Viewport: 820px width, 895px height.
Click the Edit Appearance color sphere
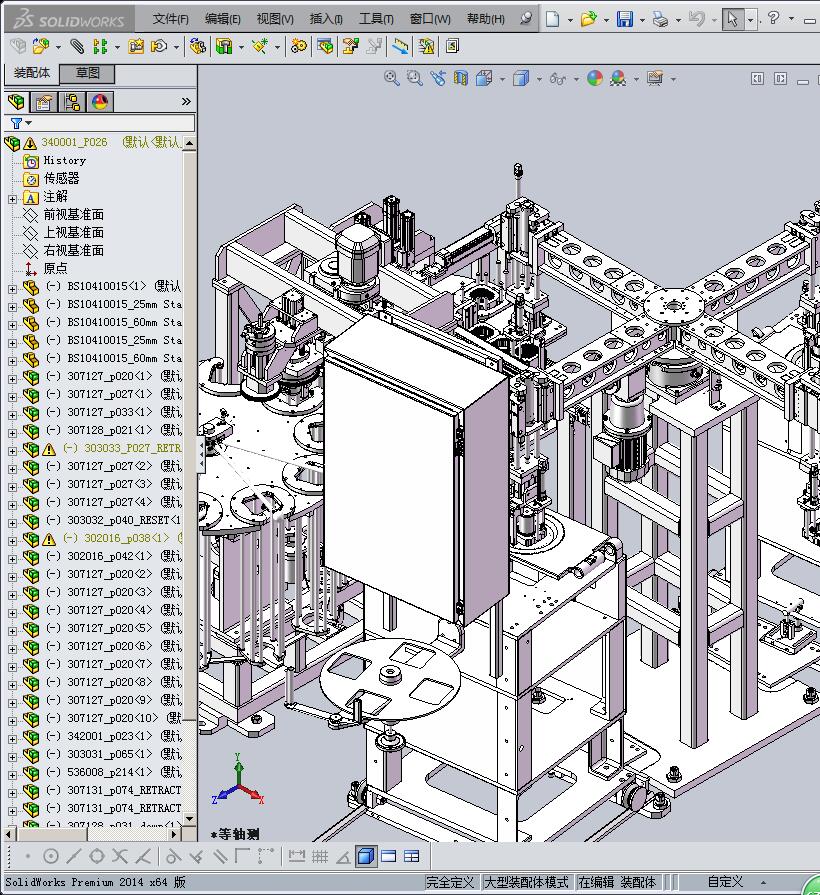[x=595, y=78]
